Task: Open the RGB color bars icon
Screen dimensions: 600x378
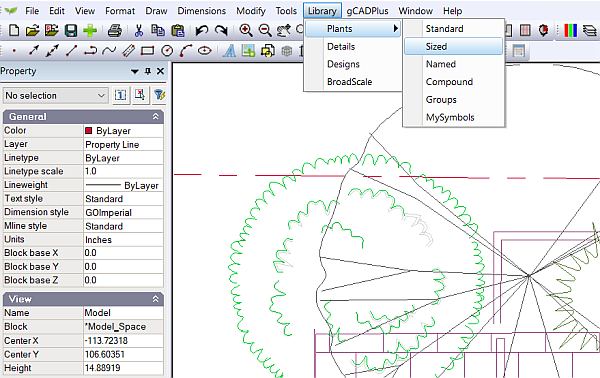Action: click(x=570, y=30)
